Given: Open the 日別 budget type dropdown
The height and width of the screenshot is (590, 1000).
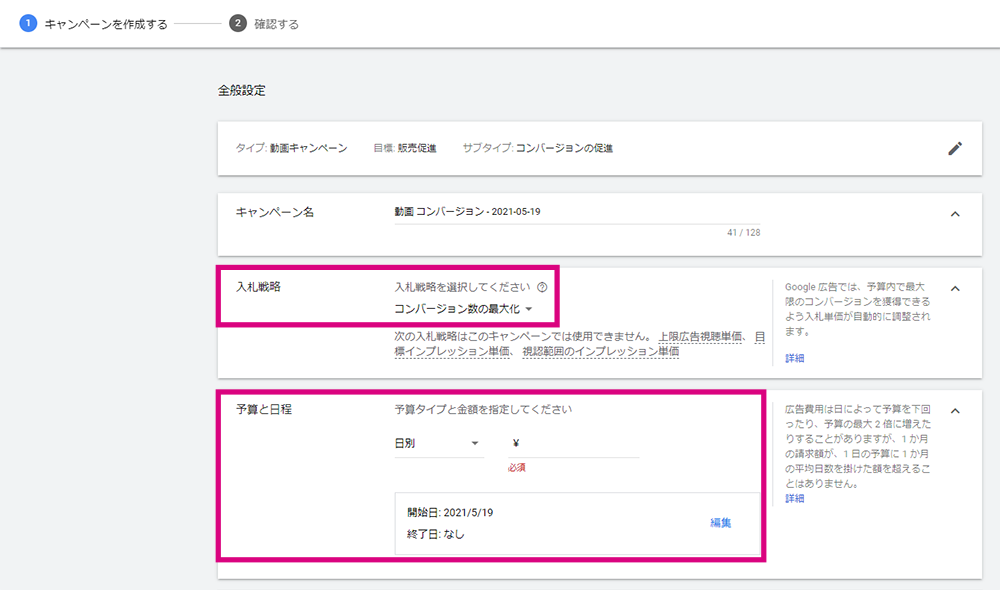Looking at the screenshot, I should tap(438, 443).
